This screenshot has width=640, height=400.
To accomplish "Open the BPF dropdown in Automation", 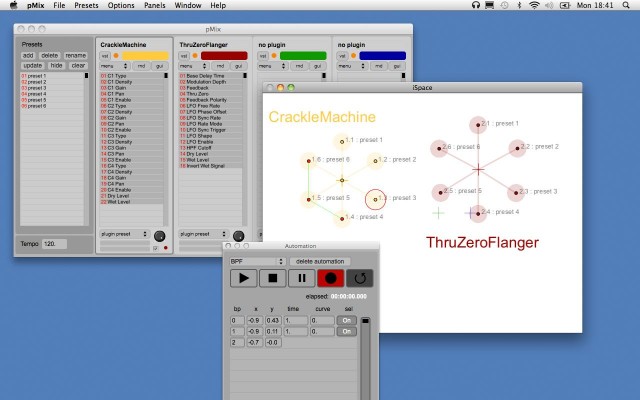I will pos(258,260).
